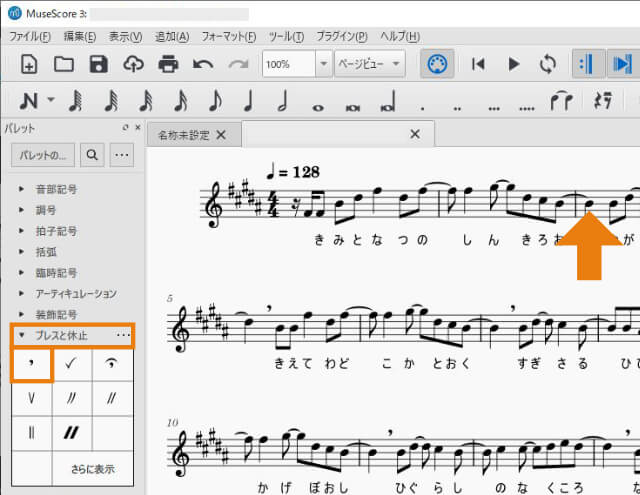This screenshot has height=495, width=640.
Task: Toggle loop playback
Action: [x=548, y=64]
